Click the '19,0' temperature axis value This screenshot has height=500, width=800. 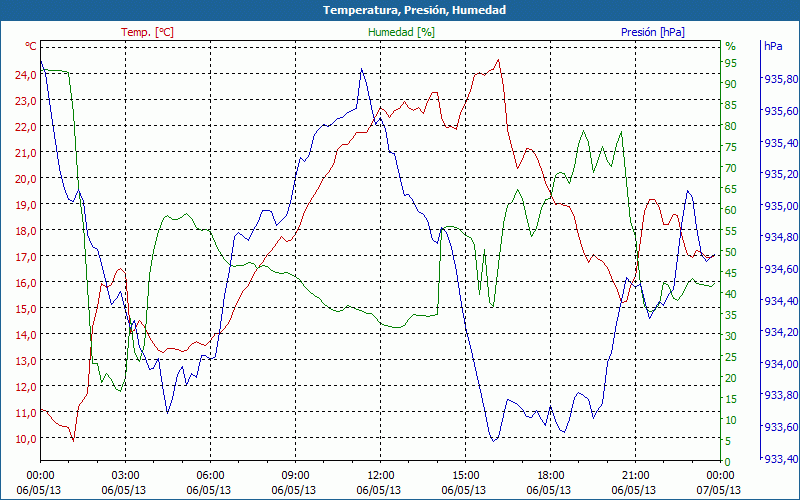(x=26, y=205)
